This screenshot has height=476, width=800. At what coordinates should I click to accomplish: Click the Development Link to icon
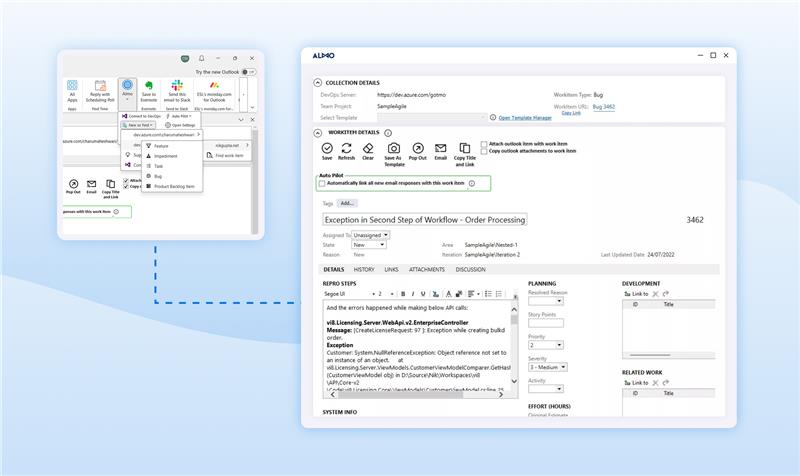click(627, 294)
